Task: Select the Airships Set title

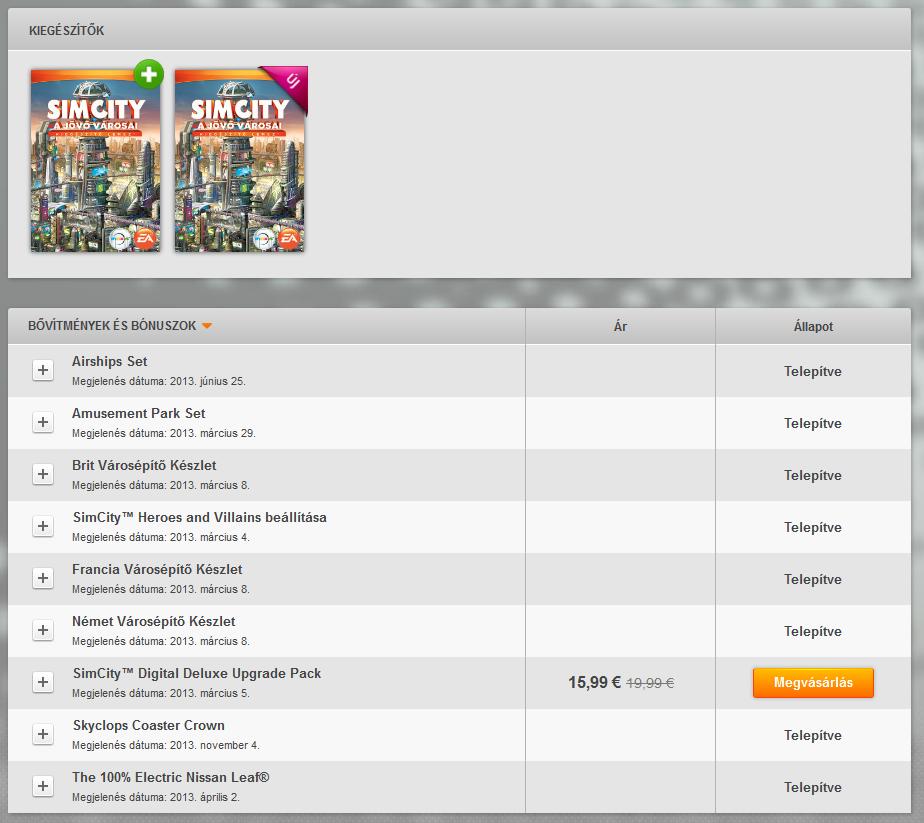Action: click(110, 361)
